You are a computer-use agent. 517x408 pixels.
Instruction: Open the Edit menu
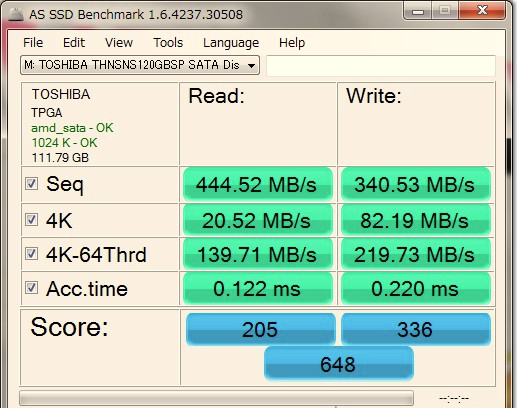[x=74, y=43]
